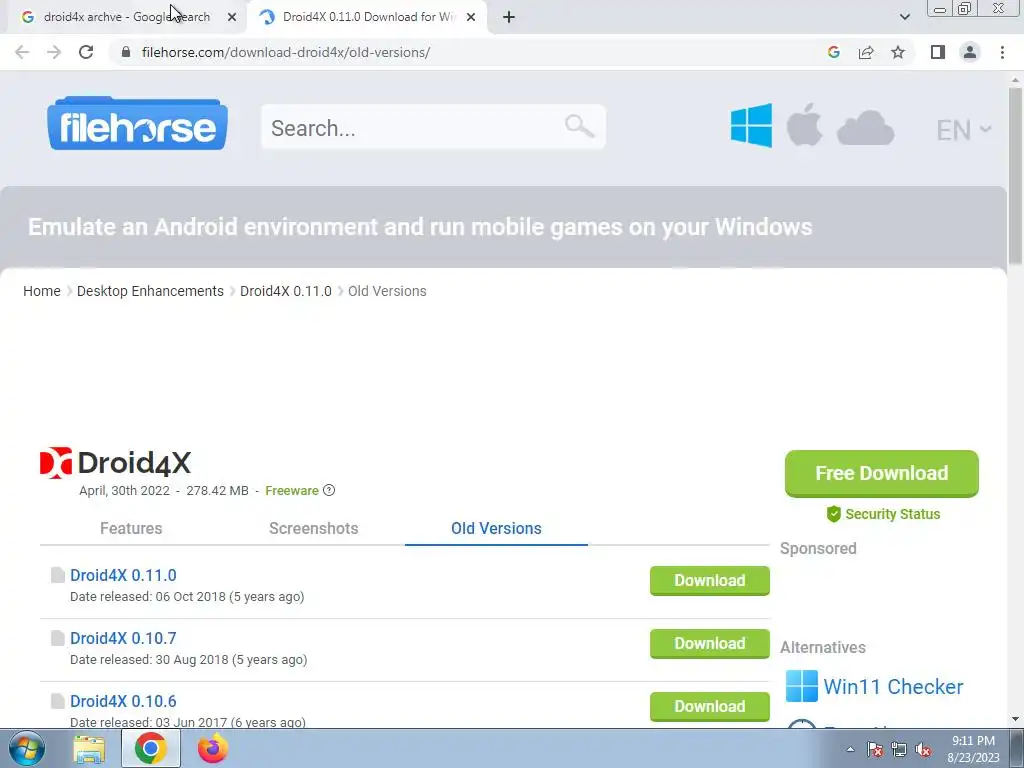This screenshot has width=1024, height=768.
Task: Select the Old Versions tab
Action: pos(496,528)
